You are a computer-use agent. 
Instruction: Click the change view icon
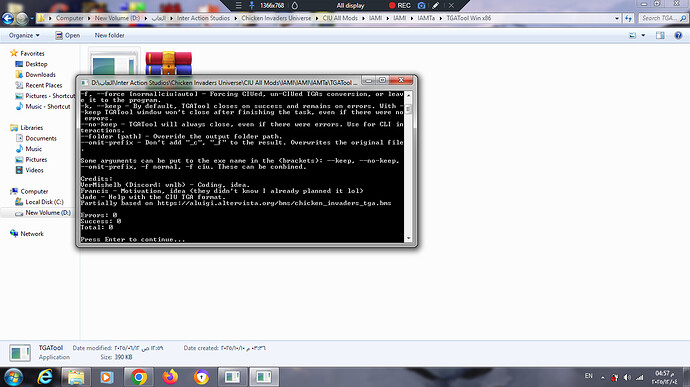[x=632, y=35]
